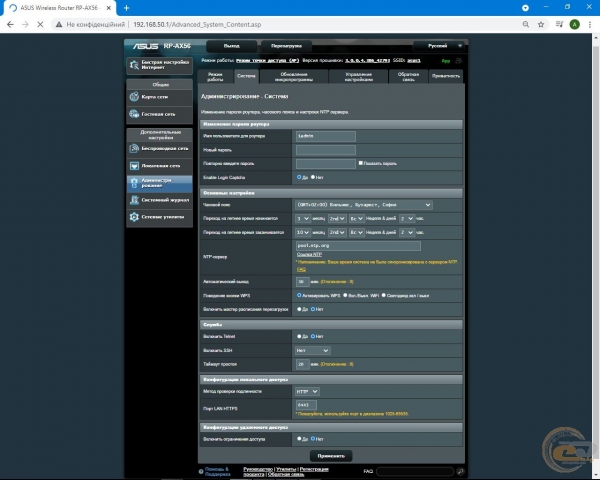The width and height of the screenshot is (600, 480).
Task: Click the App link icon in header
Action: (445, 61)
